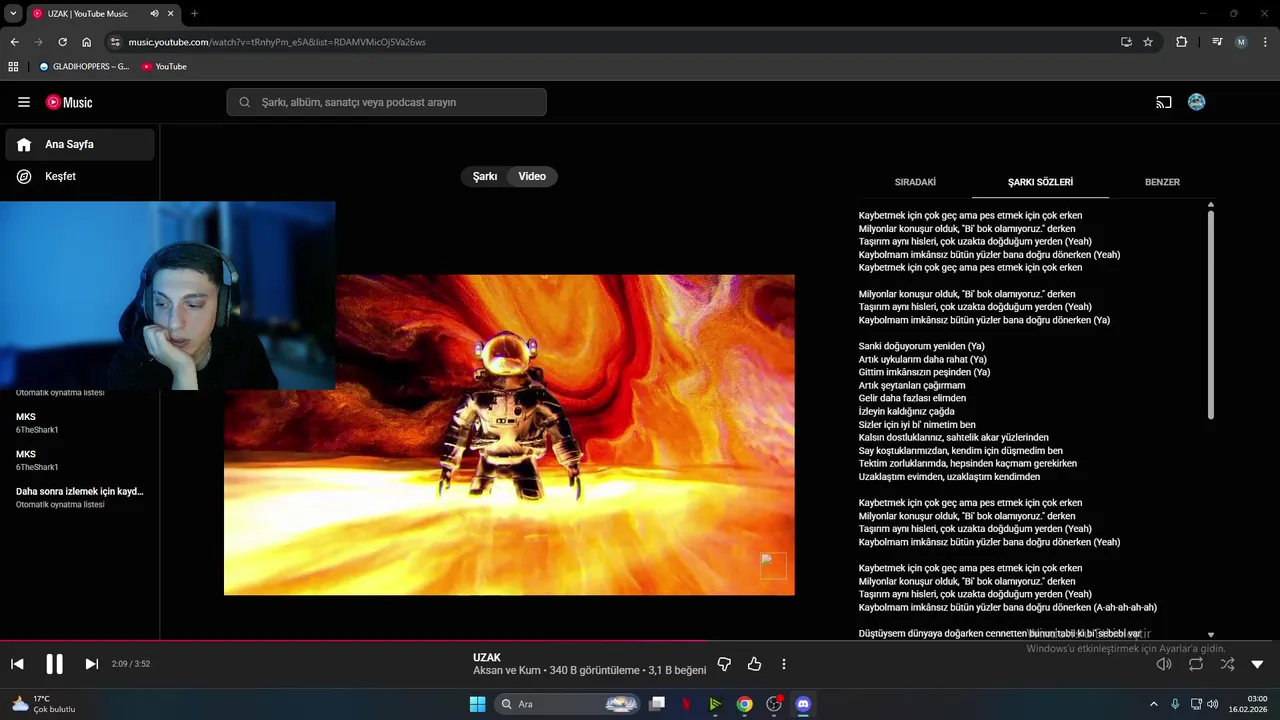Open the player three-dot options menu

click(x=784, y=664)
